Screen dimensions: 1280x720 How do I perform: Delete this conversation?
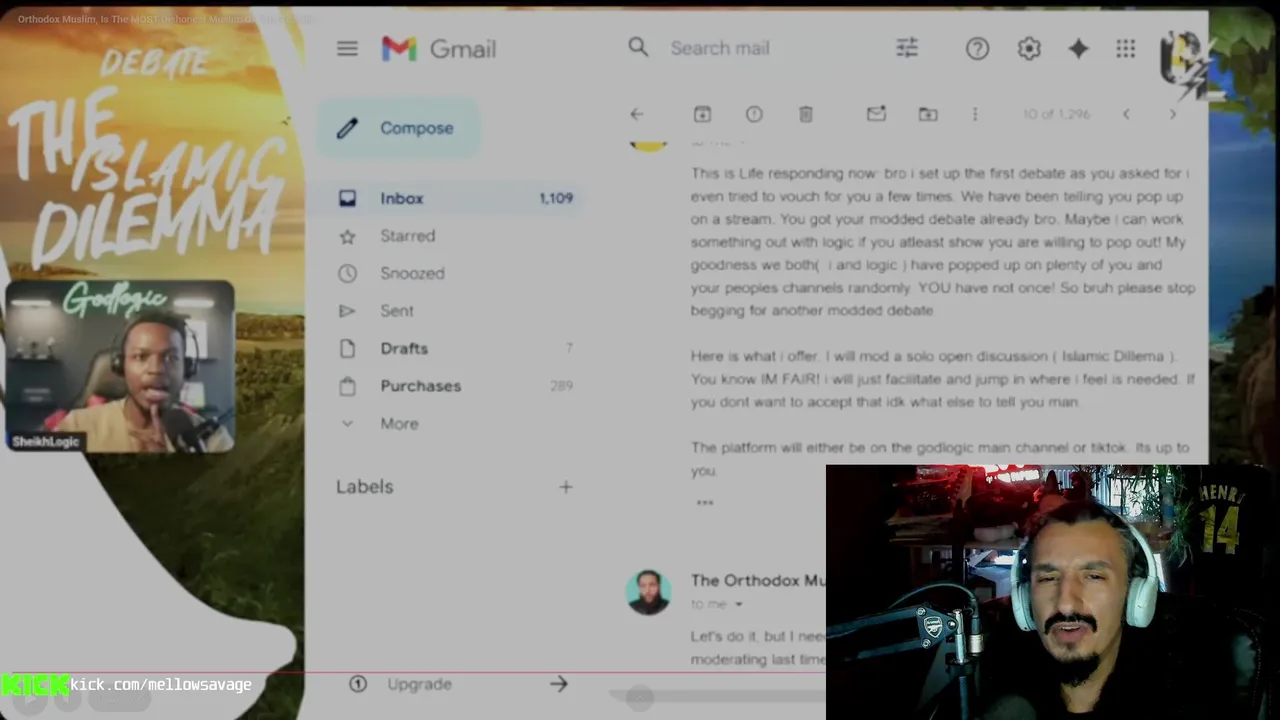[806, 114]
